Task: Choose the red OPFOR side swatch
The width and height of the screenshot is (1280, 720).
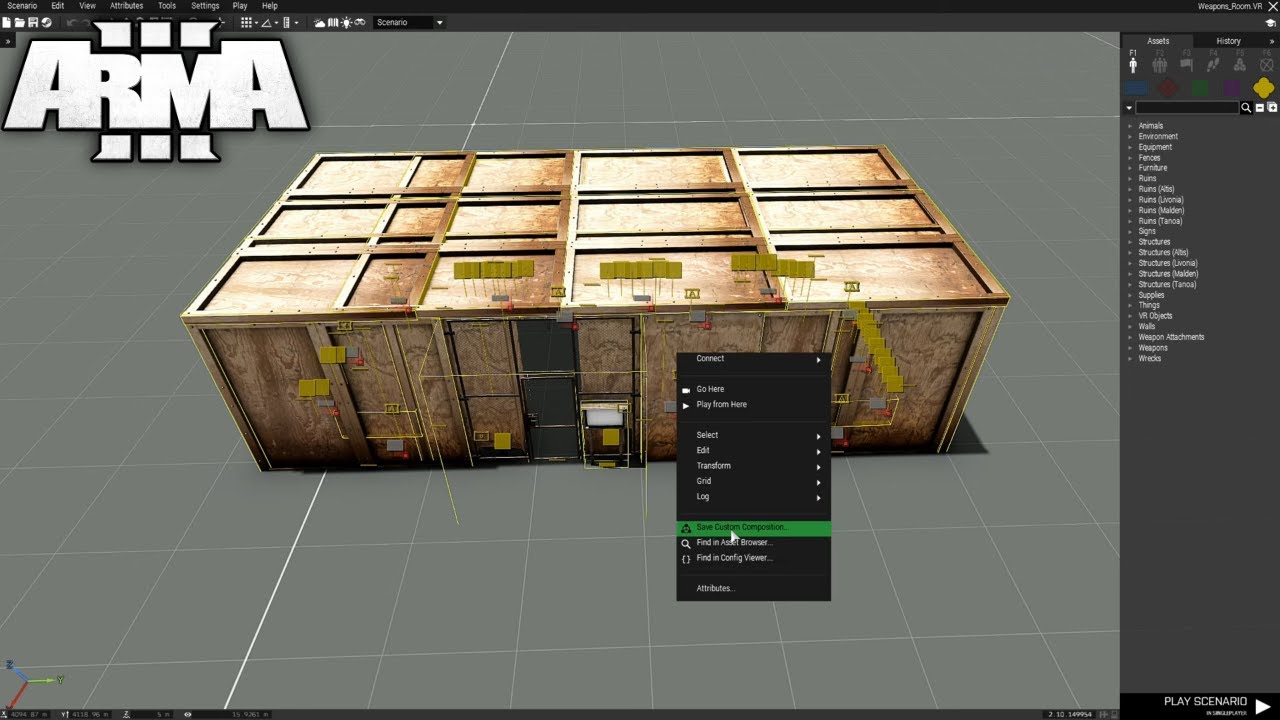Action: pos(1167,88)
